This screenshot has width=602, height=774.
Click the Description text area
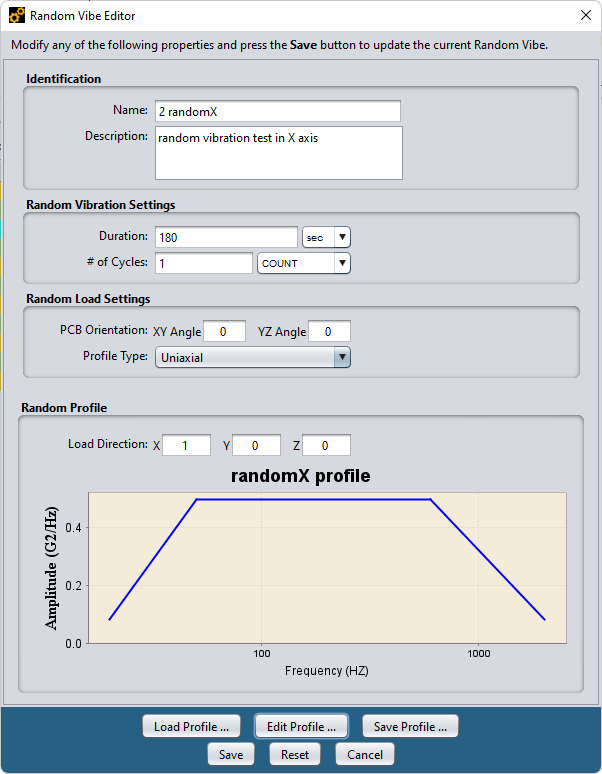click(x=278, y=152)
